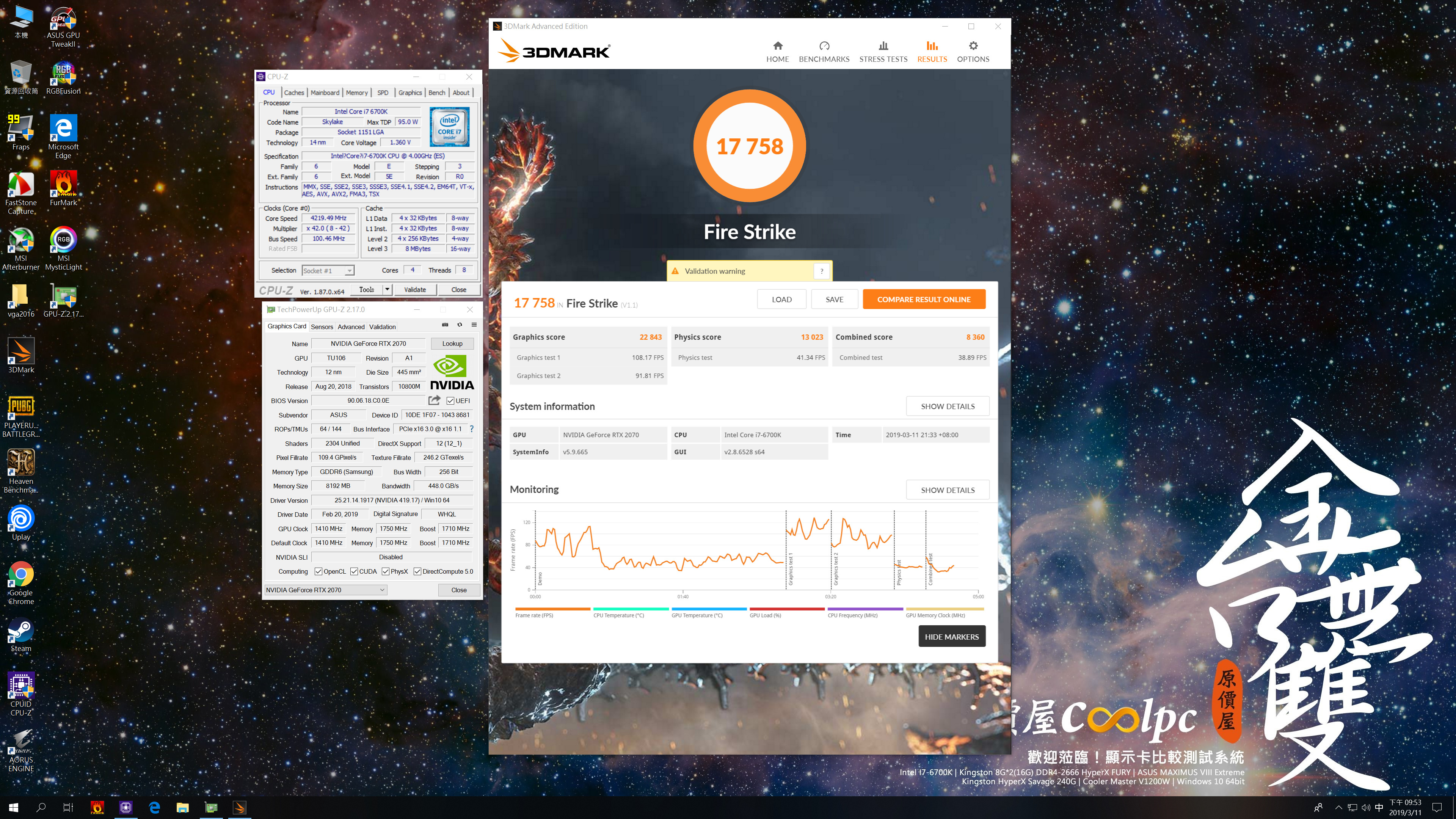
Task: Open PLAYERUNKNOWN'S BATTLEGROUNDS desktop icon
Action: point(21,416)
